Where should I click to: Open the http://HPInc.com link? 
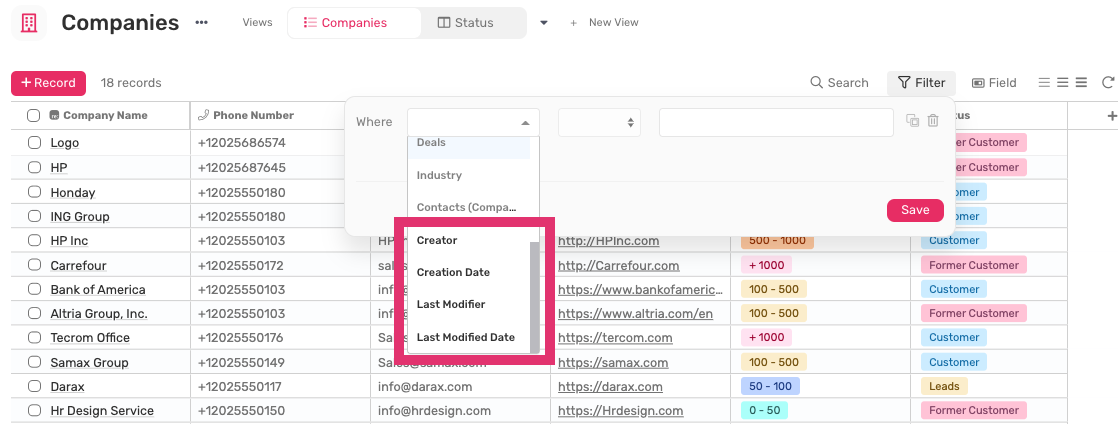tap(608, 241)
